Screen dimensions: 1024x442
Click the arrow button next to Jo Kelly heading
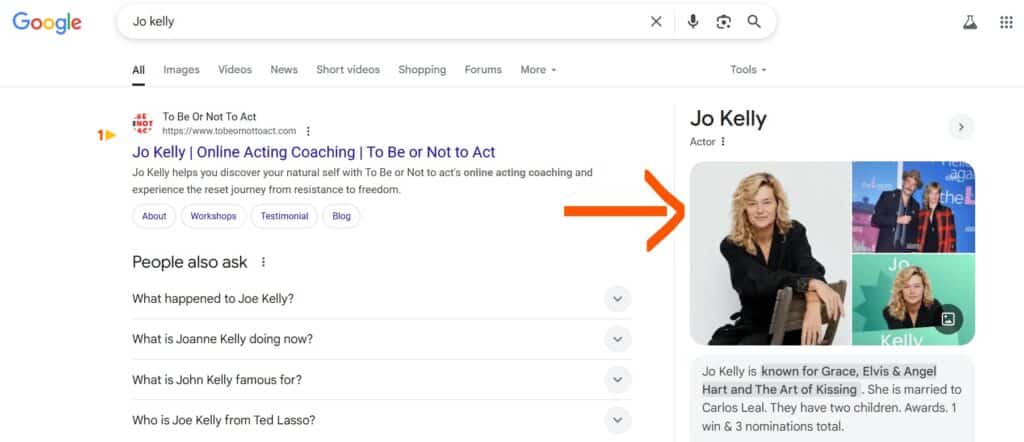coord(961,127)
